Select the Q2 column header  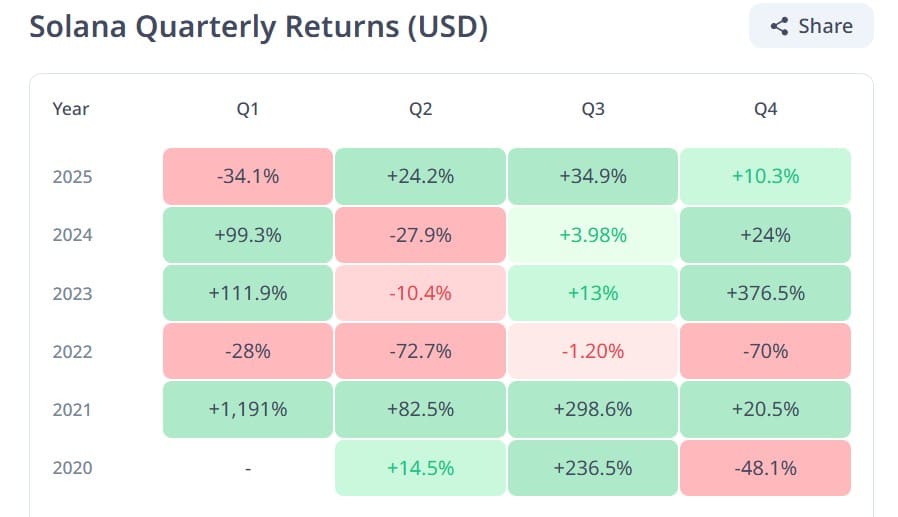pos(420,109)
